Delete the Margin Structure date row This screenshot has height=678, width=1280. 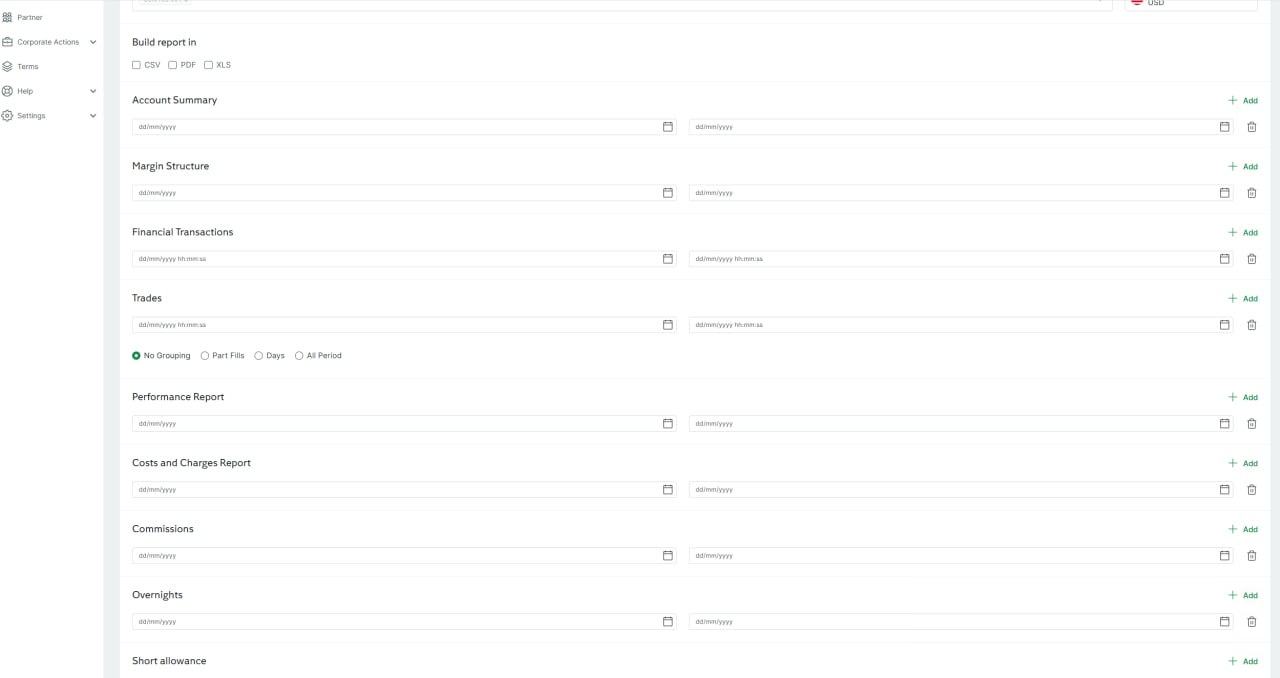pos(1251,193)
